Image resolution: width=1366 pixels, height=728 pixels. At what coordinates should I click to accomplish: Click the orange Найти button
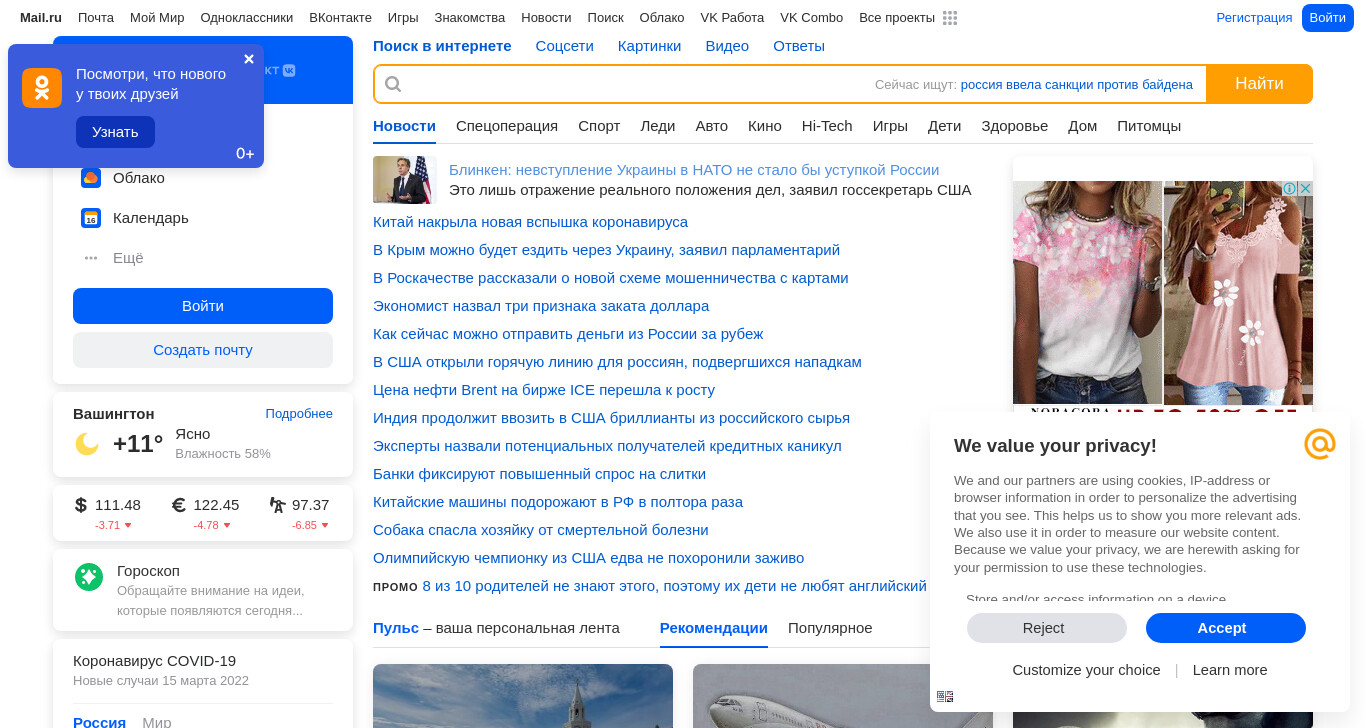[1259, 84]
